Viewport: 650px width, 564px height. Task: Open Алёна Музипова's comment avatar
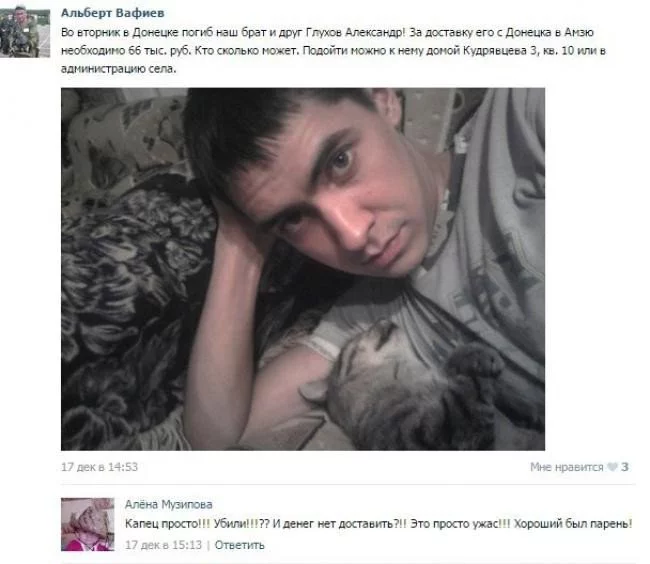tap(87, 524)
